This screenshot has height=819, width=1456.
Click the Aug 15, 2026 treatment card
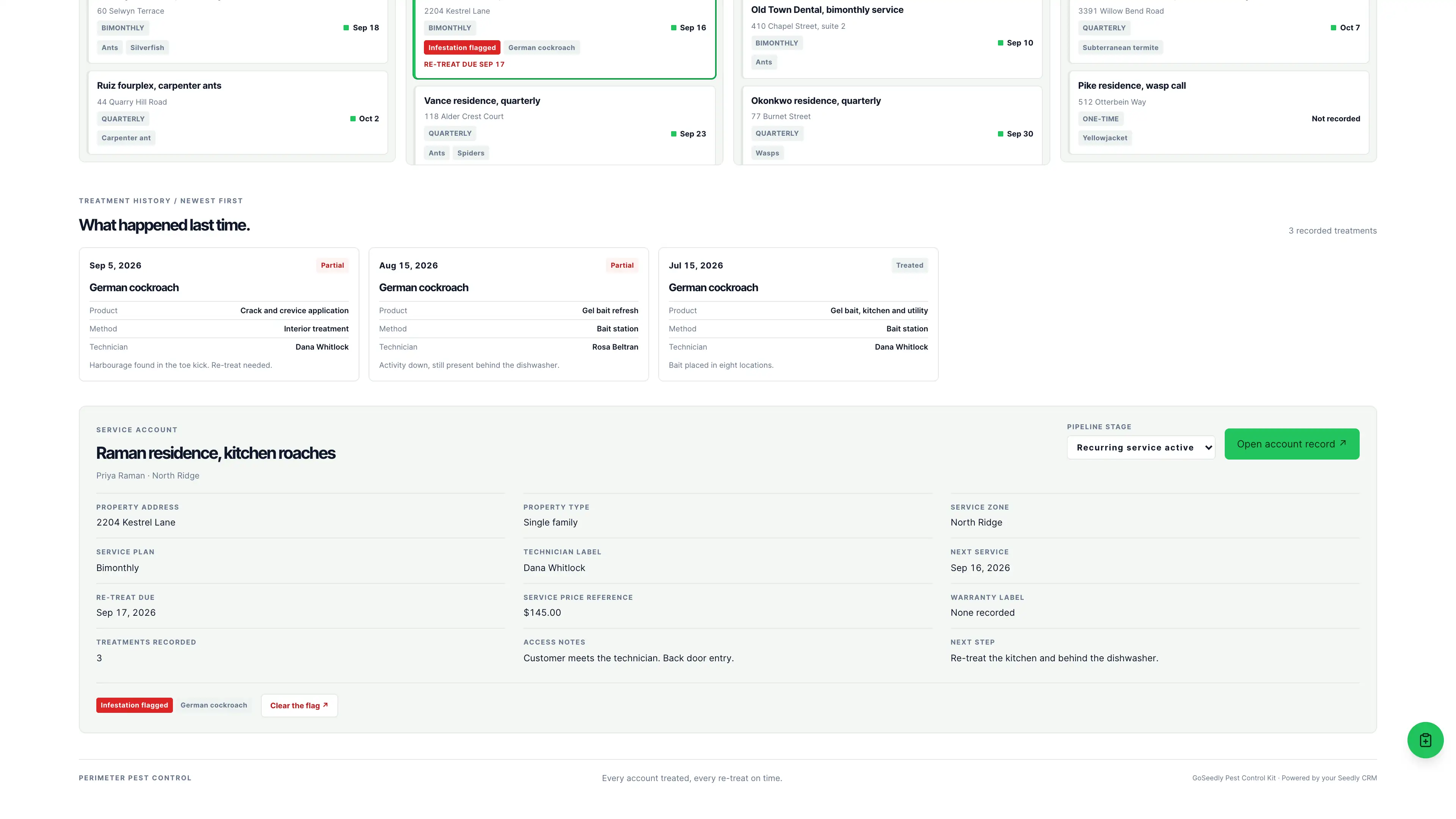pos(508,314)
